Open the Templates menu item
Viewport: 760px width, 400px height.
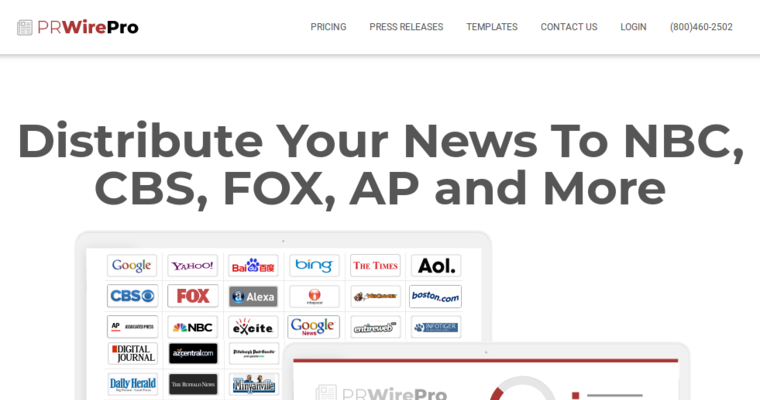[492, 27]
